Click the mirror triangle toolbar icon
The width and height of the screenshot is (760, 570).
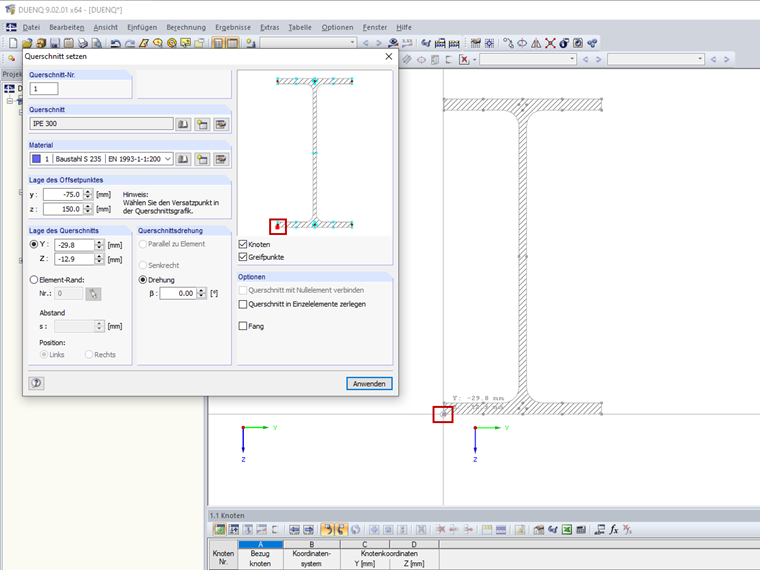pos(536,43)
